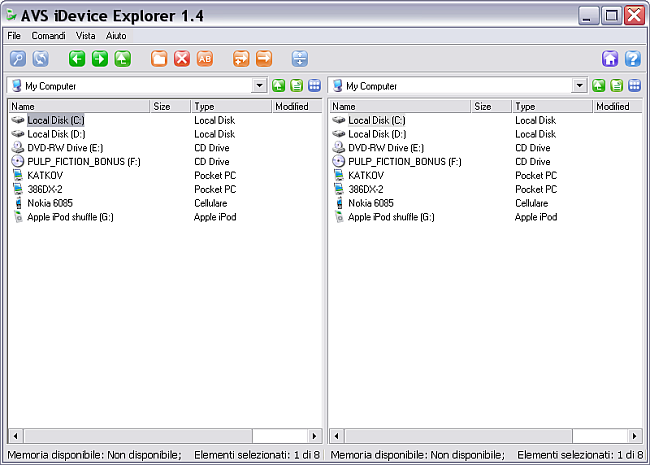Select Local Disk (C:) in left panel
This screenshot has height=465, width=650.
pos(56,120)
